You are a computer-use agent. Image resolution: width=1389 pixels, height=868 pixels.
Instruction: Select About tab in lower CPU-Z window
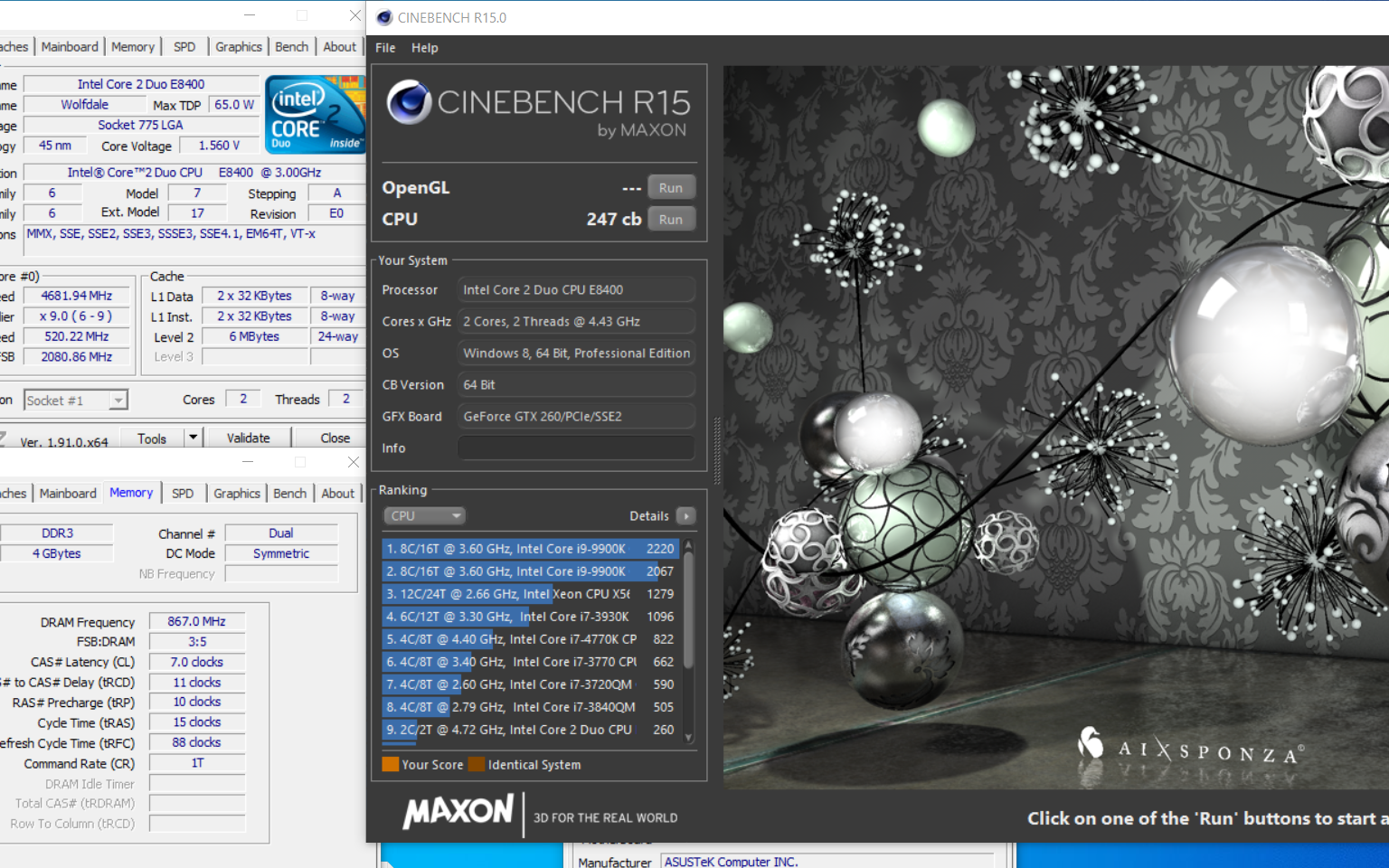337,494
